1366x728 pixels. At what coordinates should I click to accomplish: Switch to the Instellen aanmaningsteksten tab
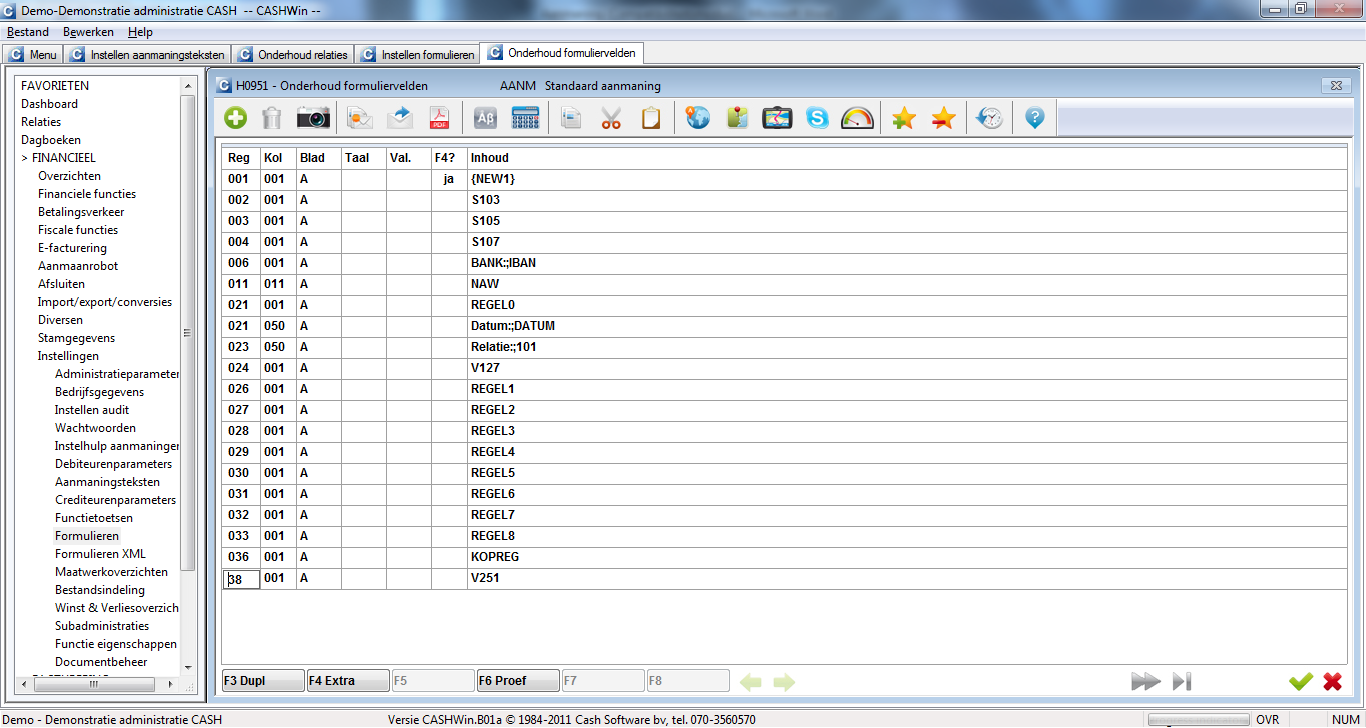point(148,54)
